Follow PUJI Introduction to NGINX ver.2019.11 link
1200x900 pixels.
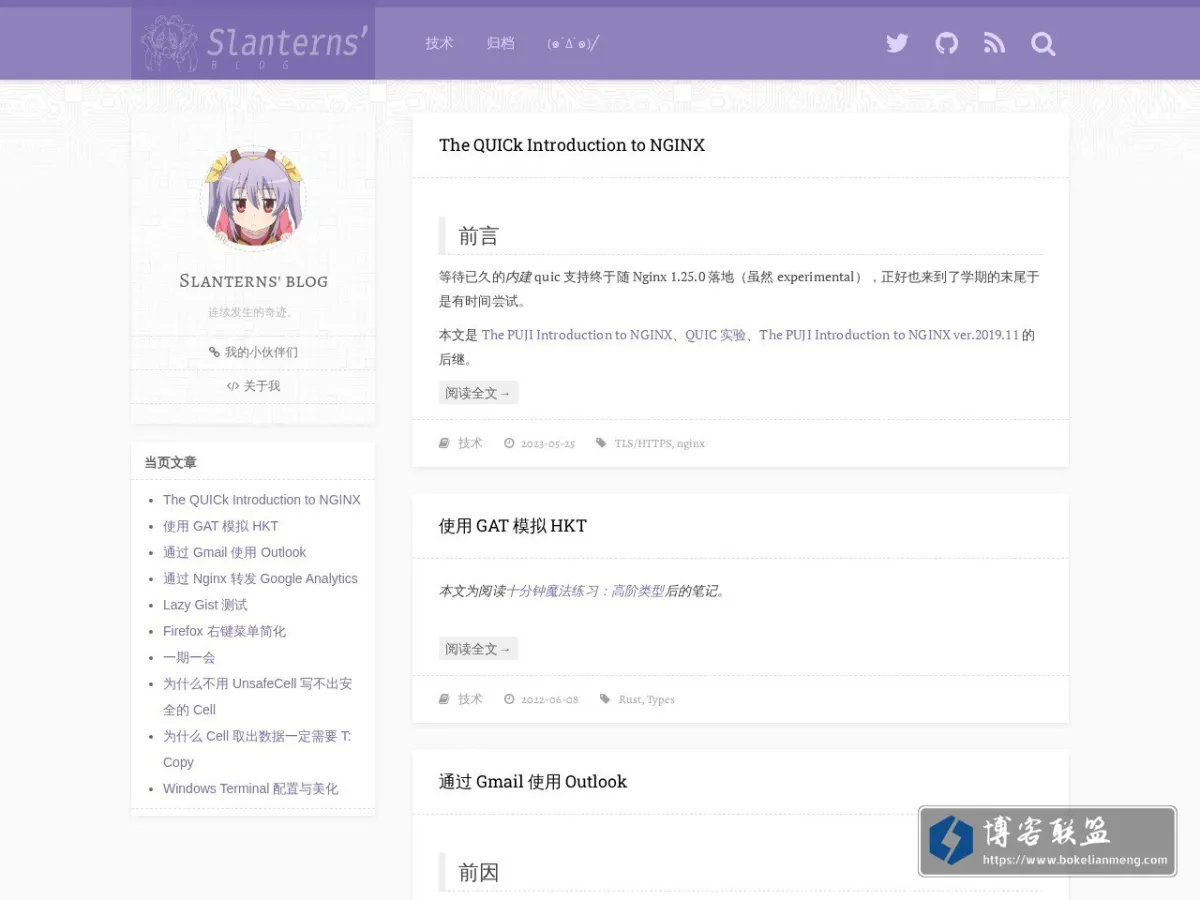[x=889, y=335]
